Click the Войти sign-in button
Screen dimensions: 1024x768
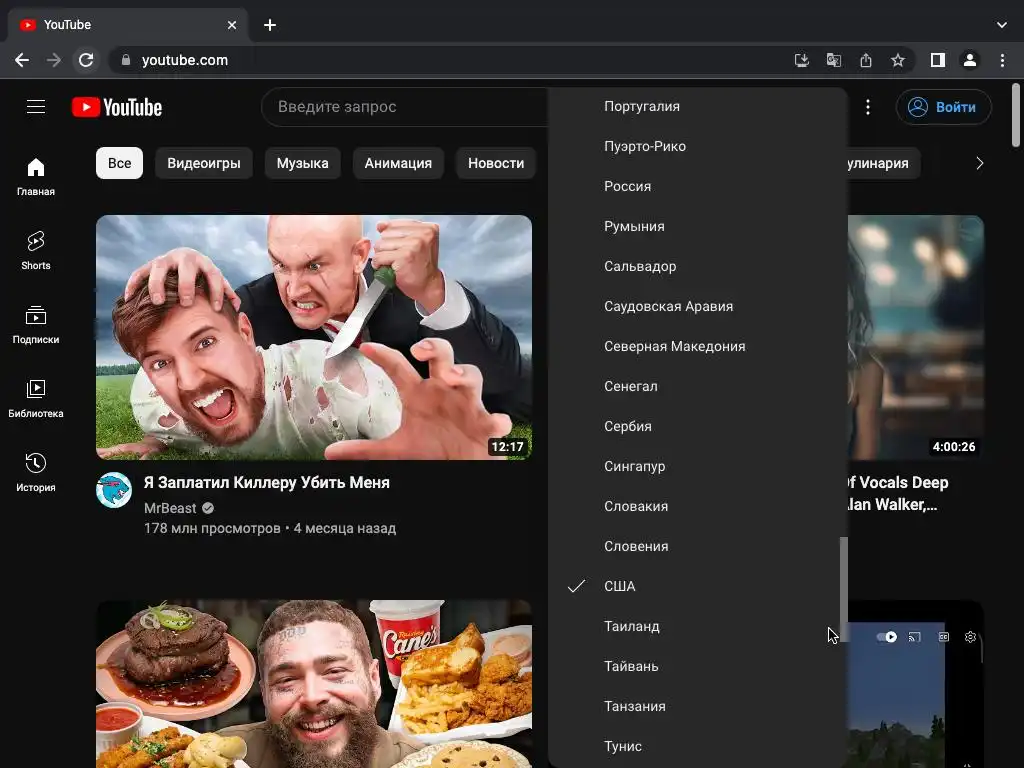[x=944, y=107]
